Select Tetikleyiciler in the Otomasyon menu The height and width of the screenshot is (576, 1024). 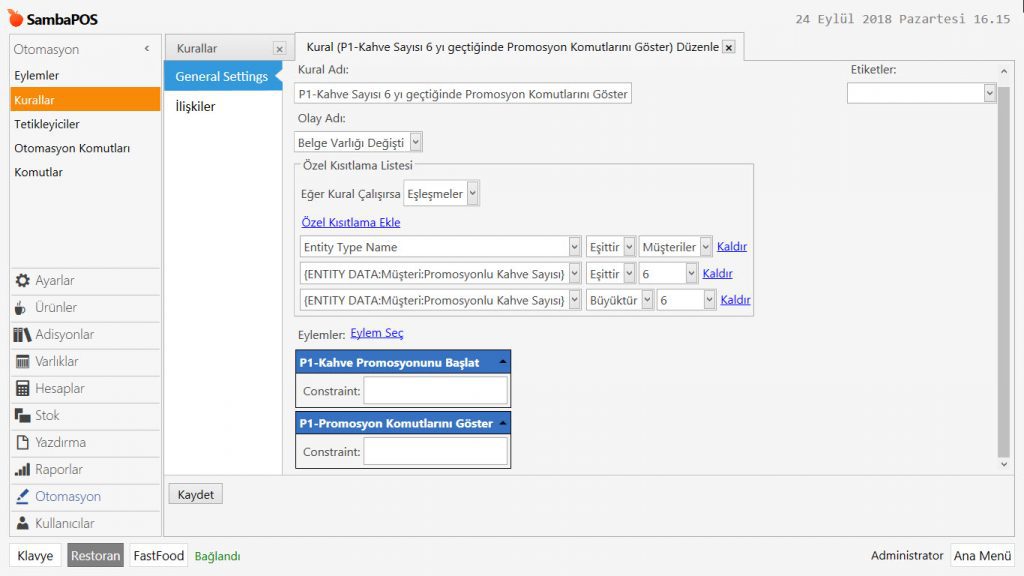47,124
